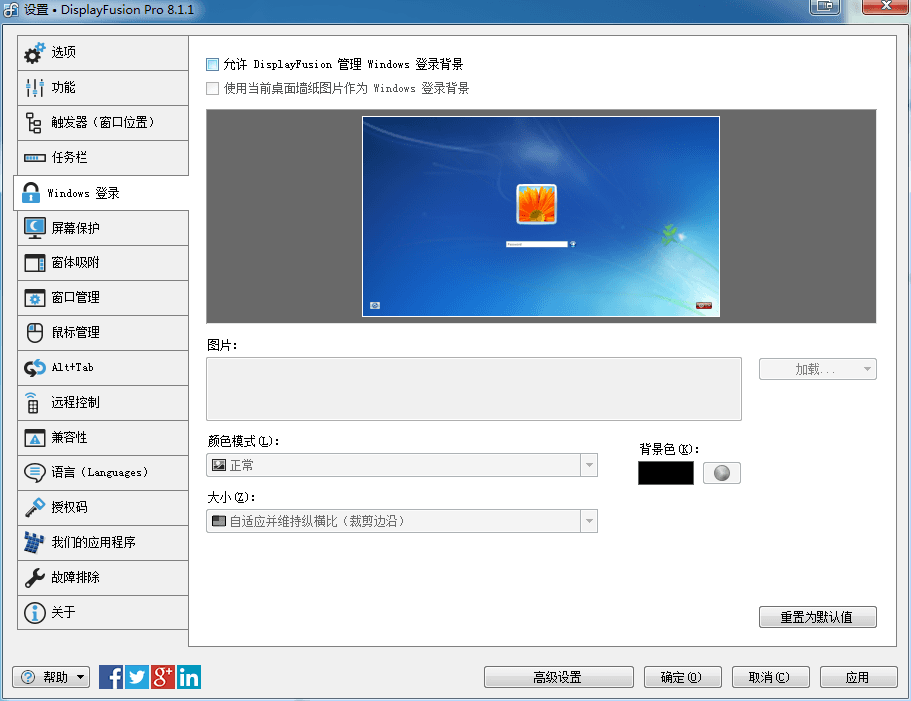This screenshot has height=701, width=911.
Task: Click the key icon for 授权码
Action: [x=34, y=507]
